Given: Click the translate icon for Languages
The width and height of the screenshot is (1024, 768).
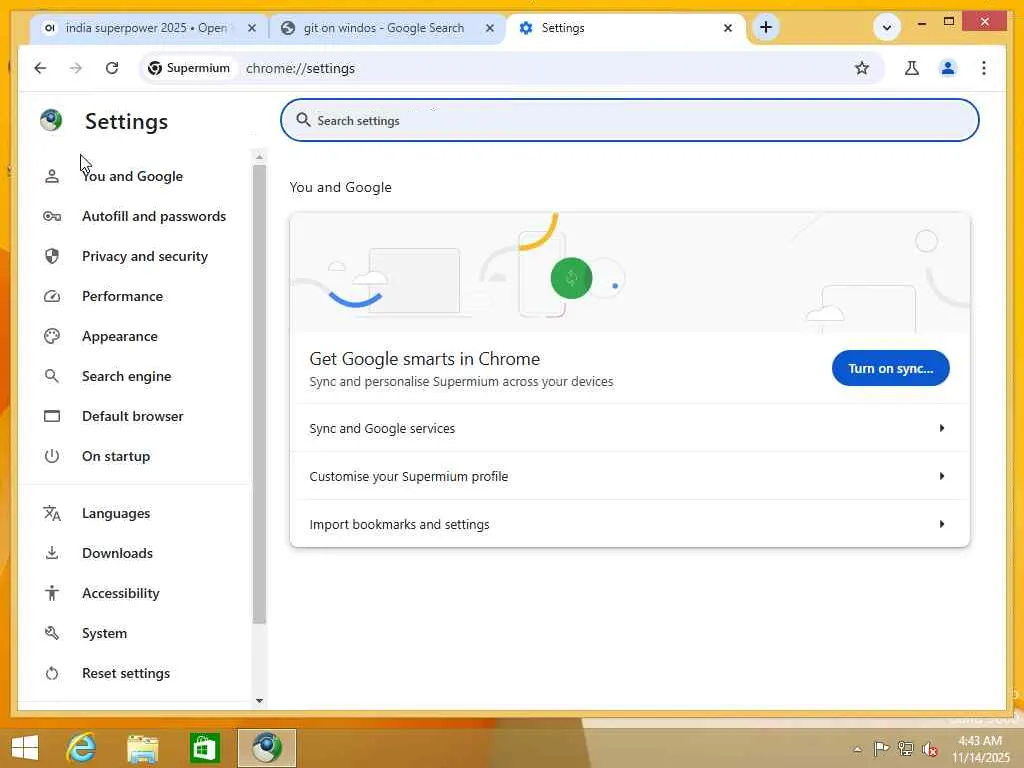Looking at the screenshot, I should coord(52,513).
